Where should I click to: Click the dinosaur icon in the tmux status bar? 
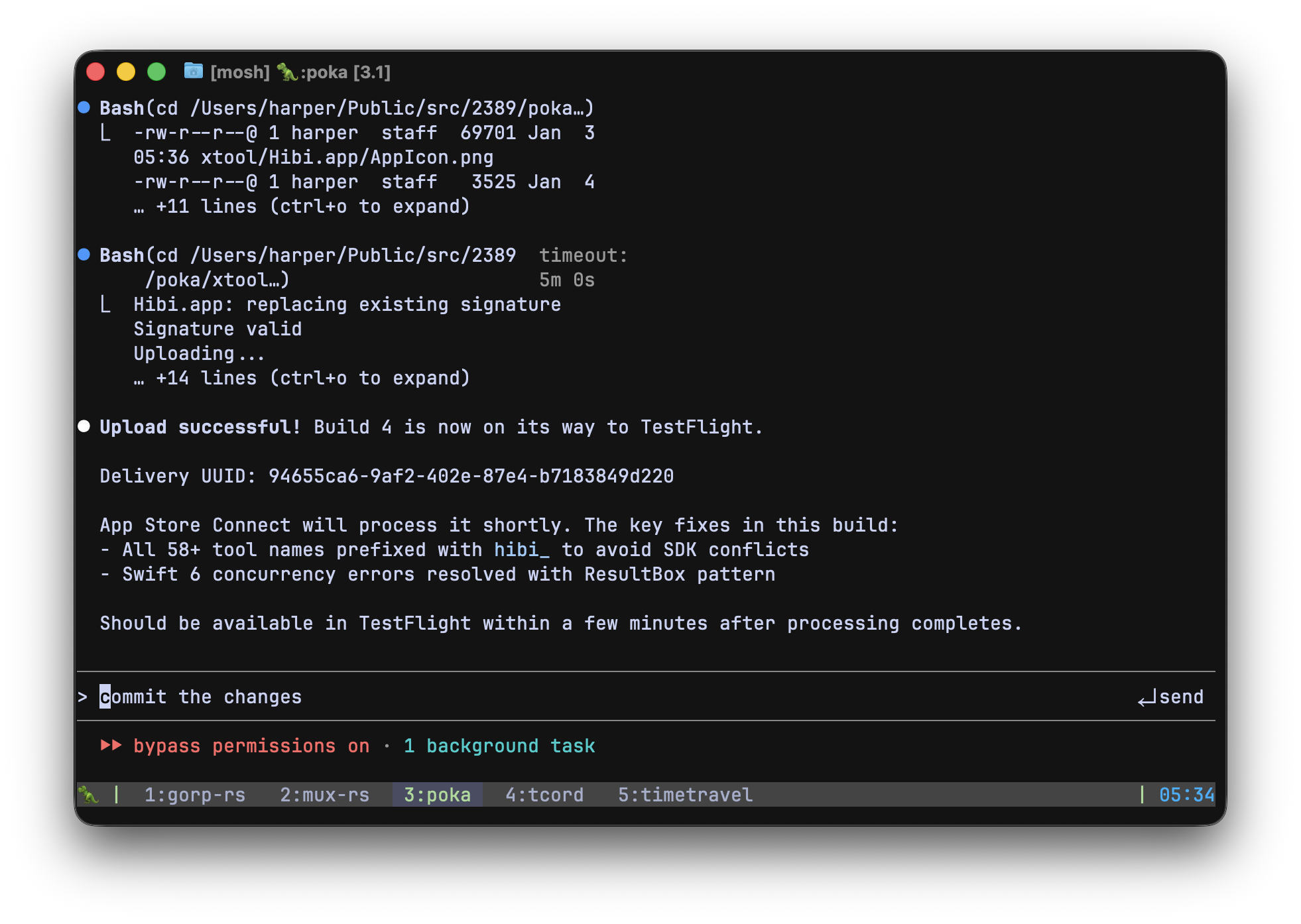(88, 794)
